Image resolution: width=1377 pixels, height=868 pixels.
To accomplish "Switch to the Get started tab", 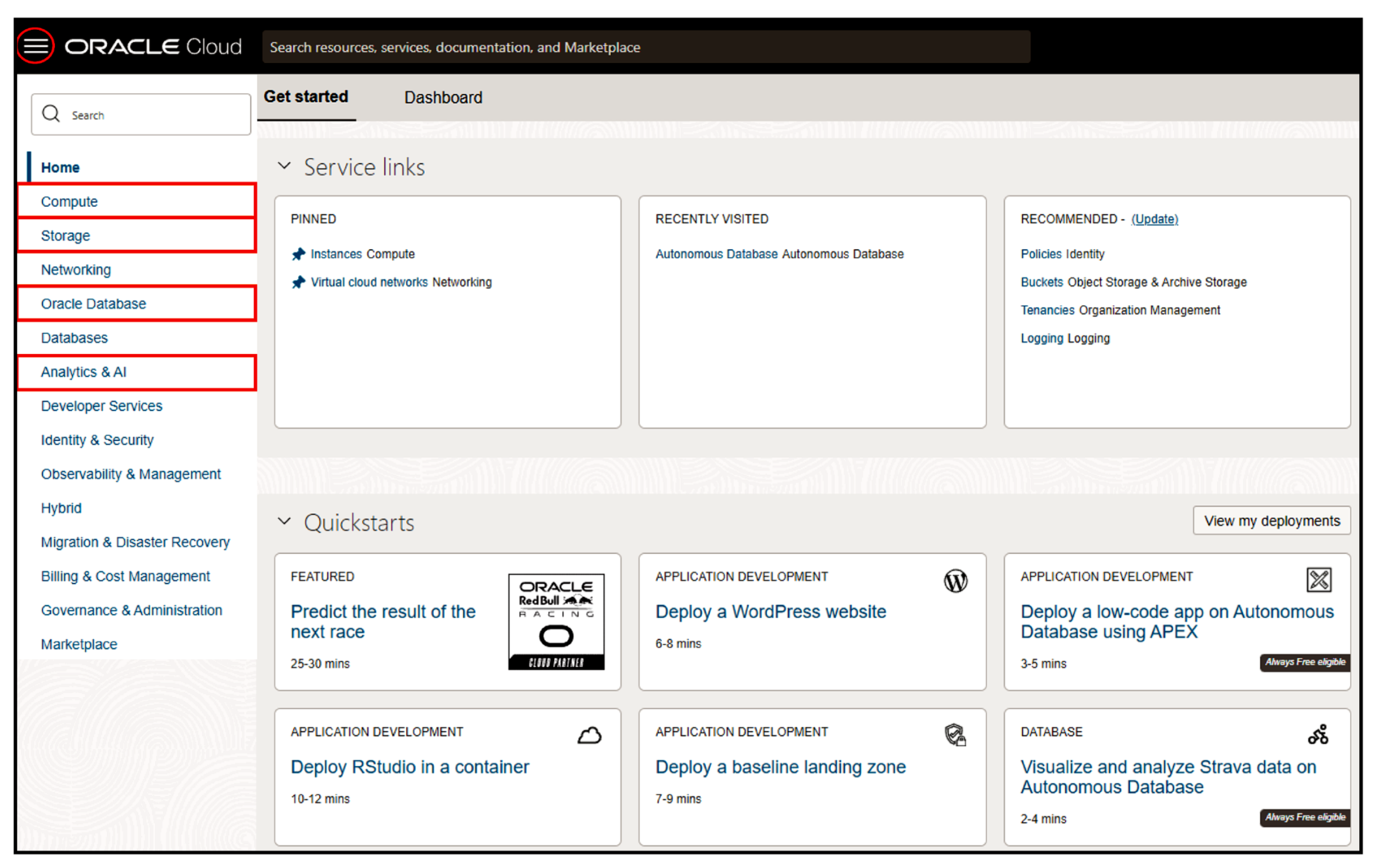I will 306,96.
